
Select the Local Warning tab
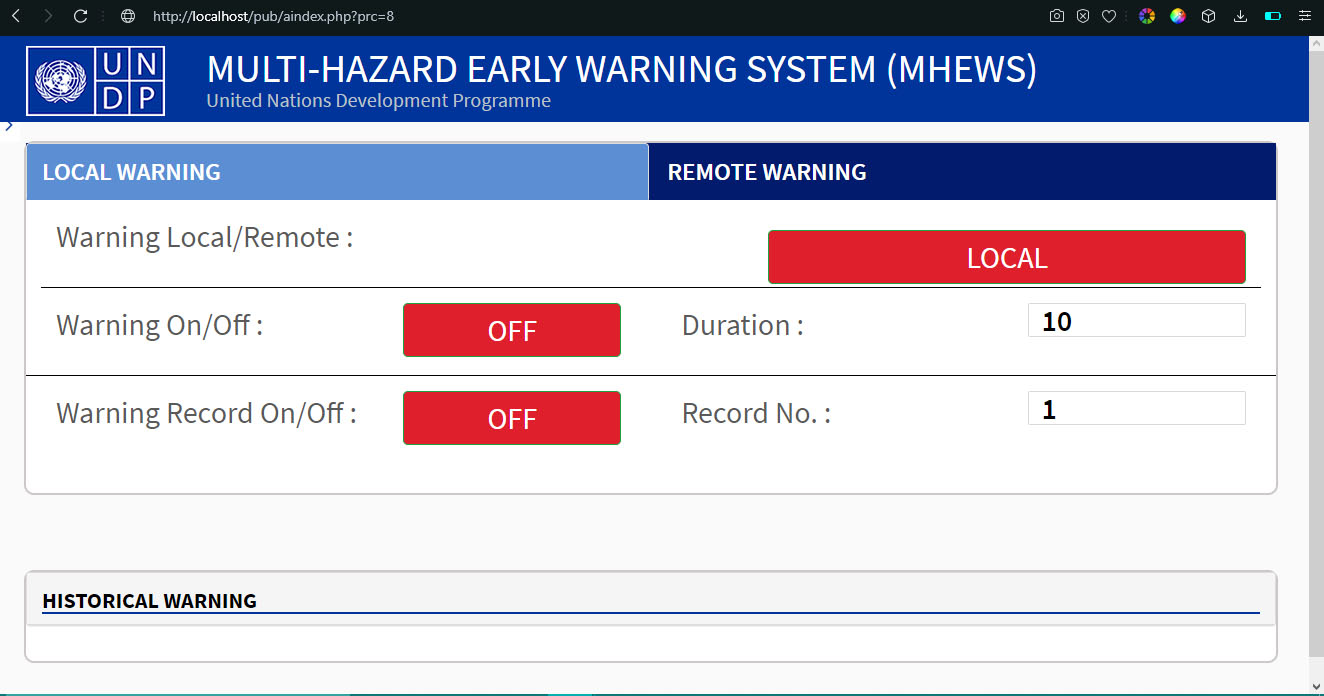point(337,172)
